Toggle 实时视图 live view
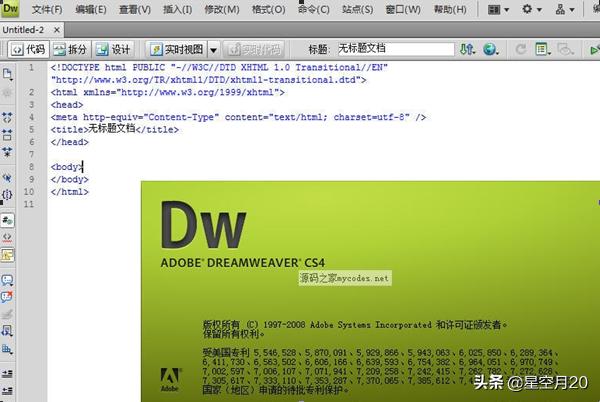Viewport: 600px width, 402px height. pos(176,49)
